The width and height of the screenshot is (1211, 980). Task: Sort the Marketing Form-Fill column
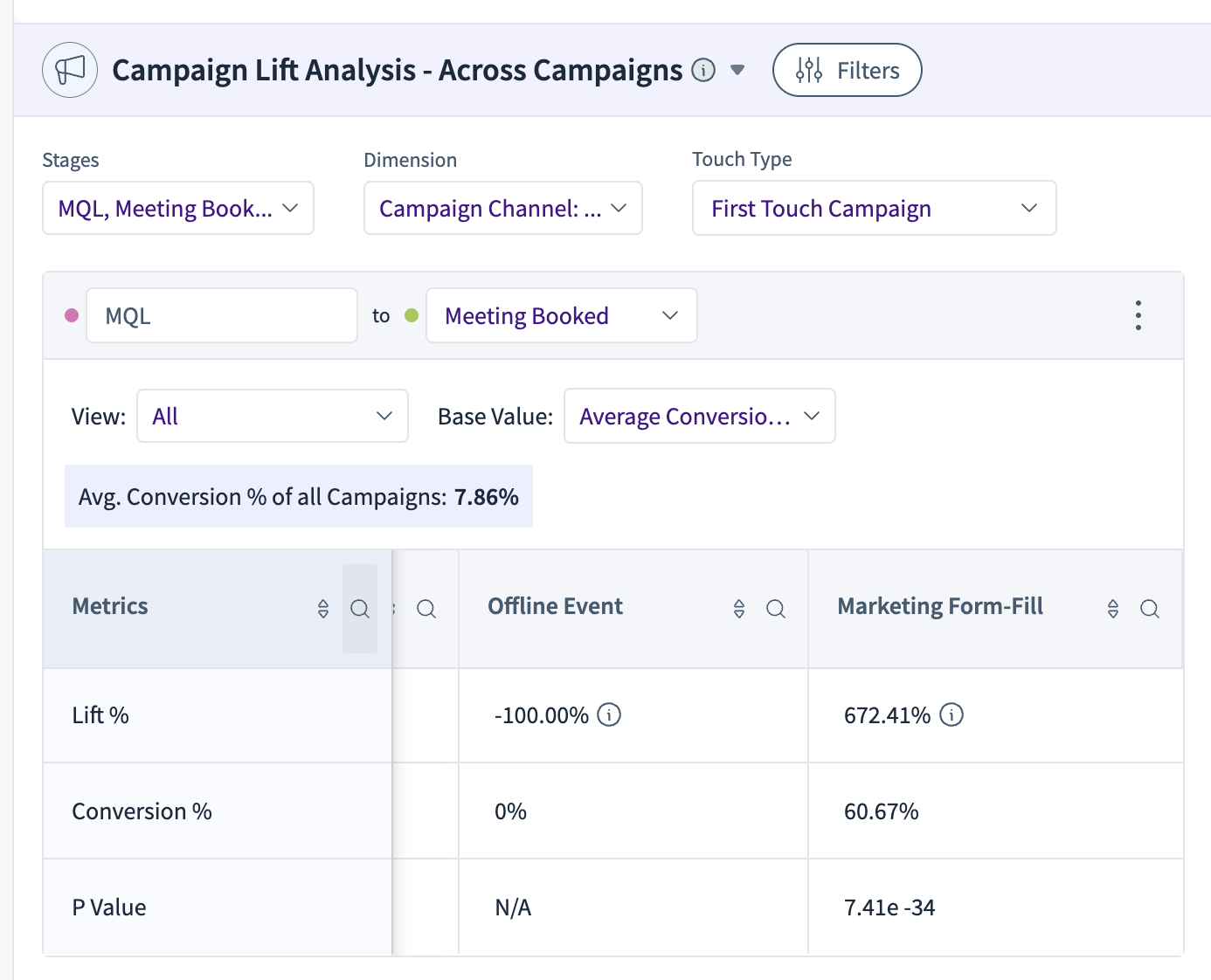[1113, 609]
